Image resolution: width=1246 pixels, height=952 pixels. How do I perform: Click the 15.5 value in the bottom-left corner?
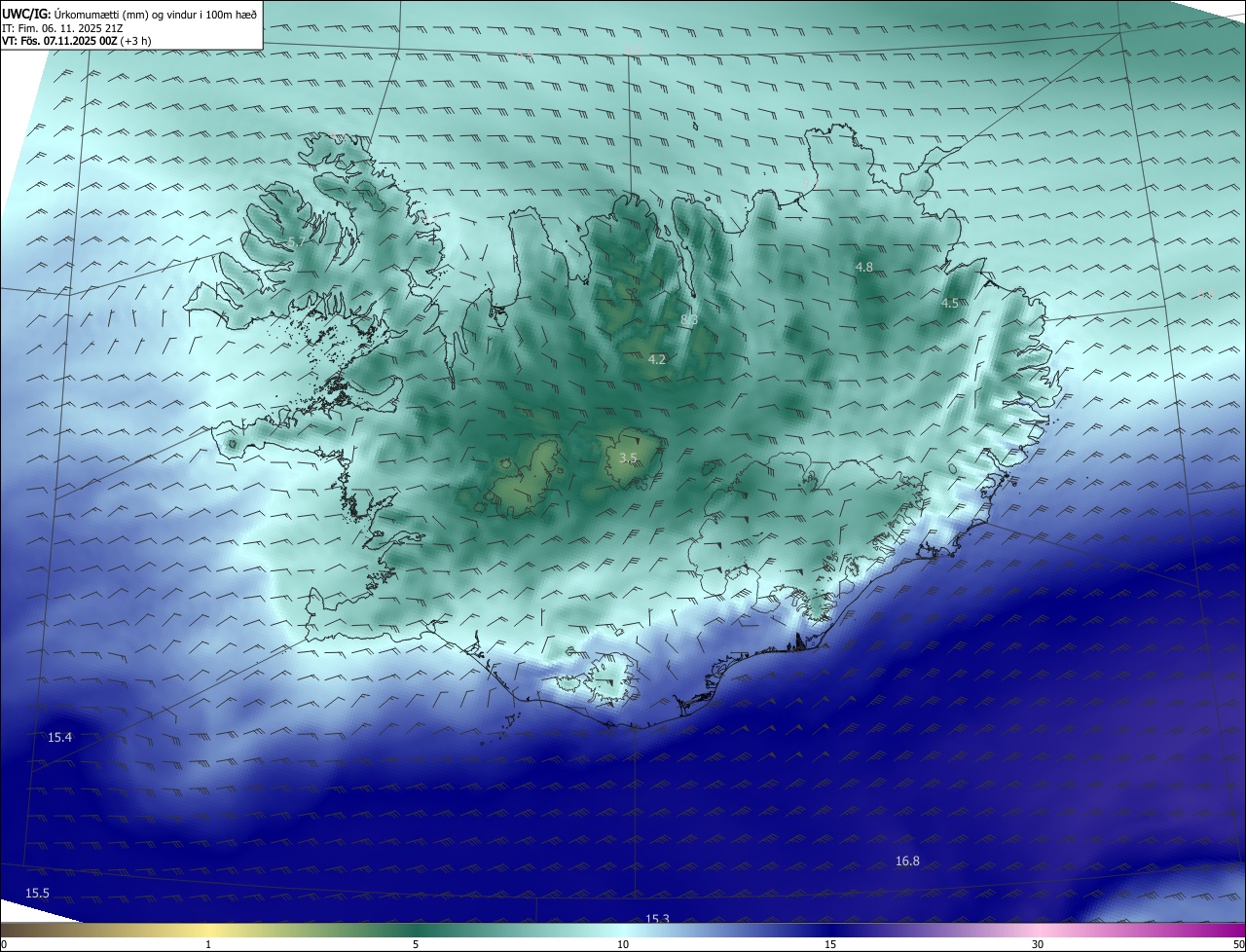[37, 894]
